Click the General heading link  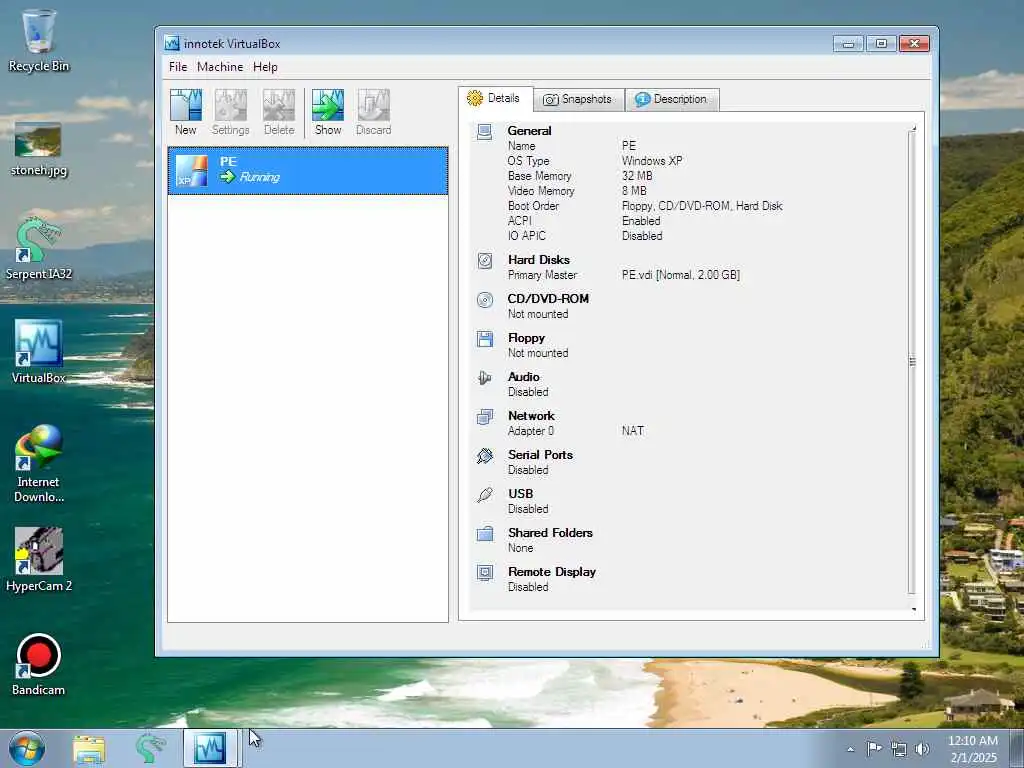click(x=529, y=131)
